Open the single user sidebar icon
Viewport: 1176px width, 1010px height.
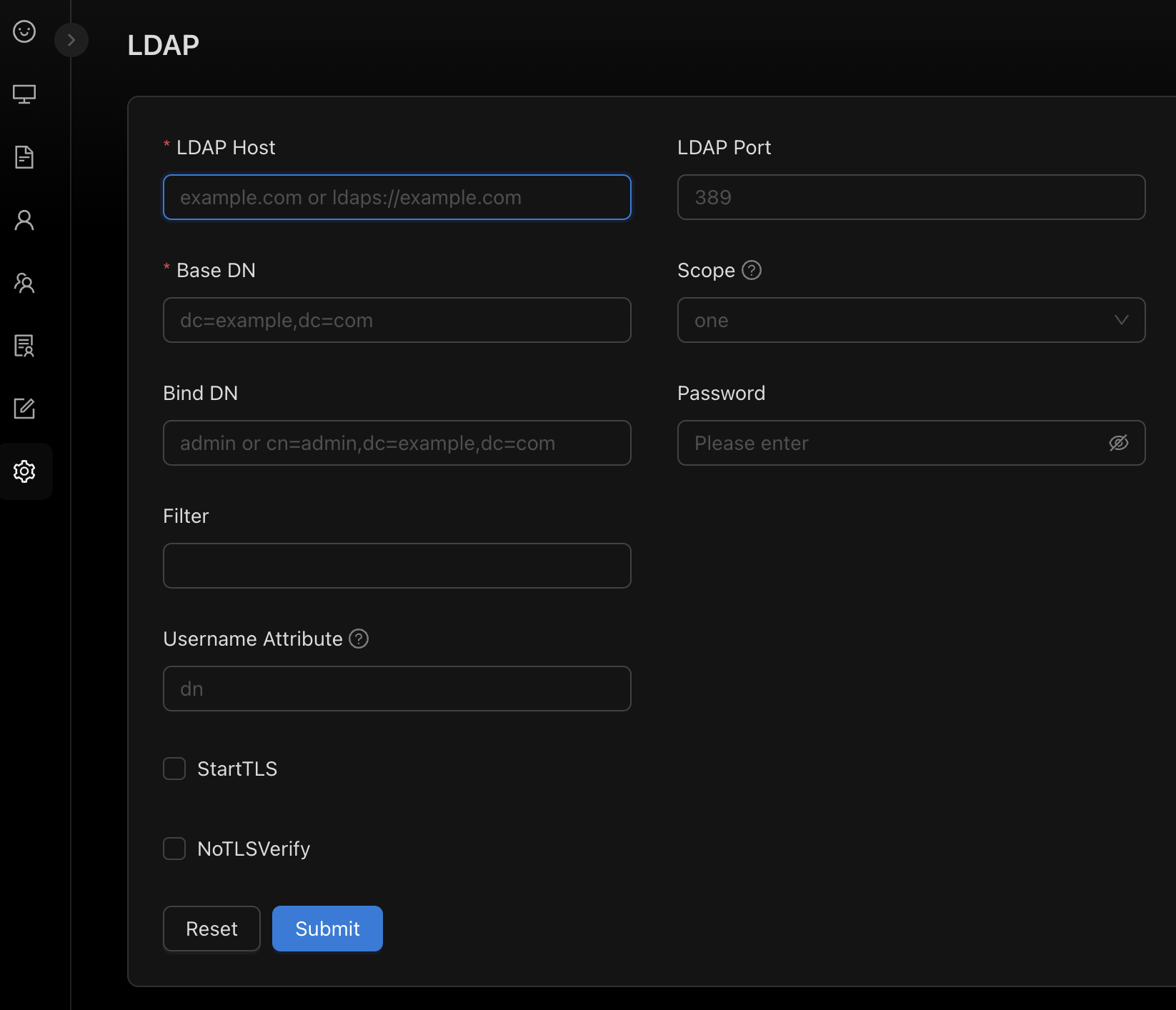24,220
